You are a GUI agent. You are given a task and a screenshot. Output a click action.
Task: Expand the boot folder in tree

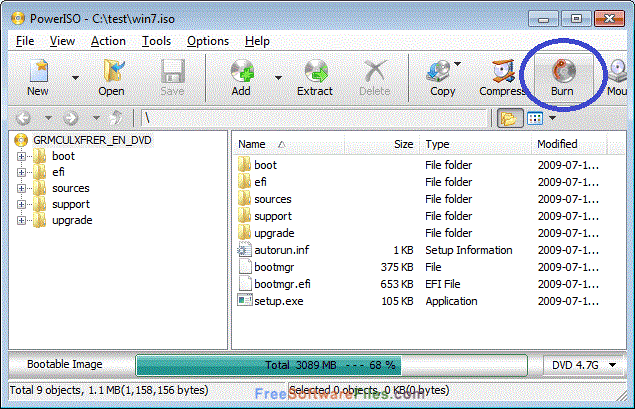coord(21,156)
